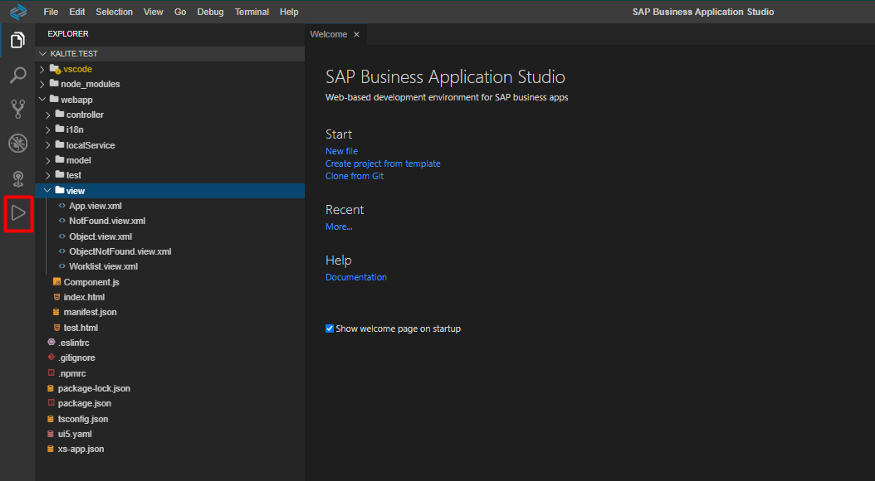875x481 pixels.
Task: Open the Go menu
Action: tap(180, 12)
